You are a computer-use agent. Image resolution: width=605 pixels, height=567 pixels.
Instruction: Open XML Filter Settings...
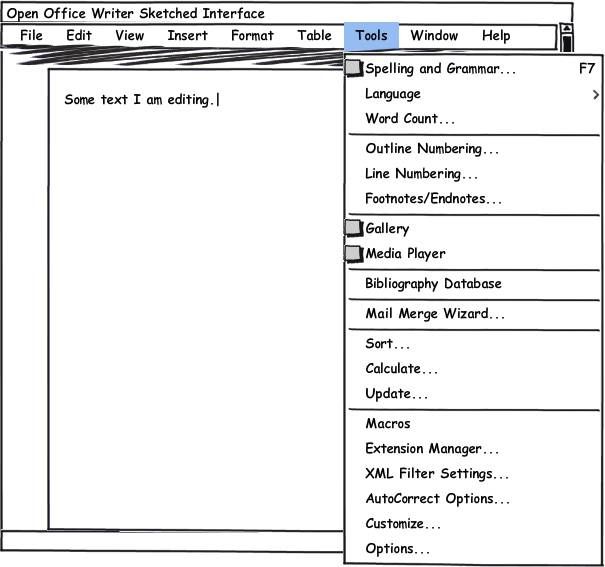point(473,474)
